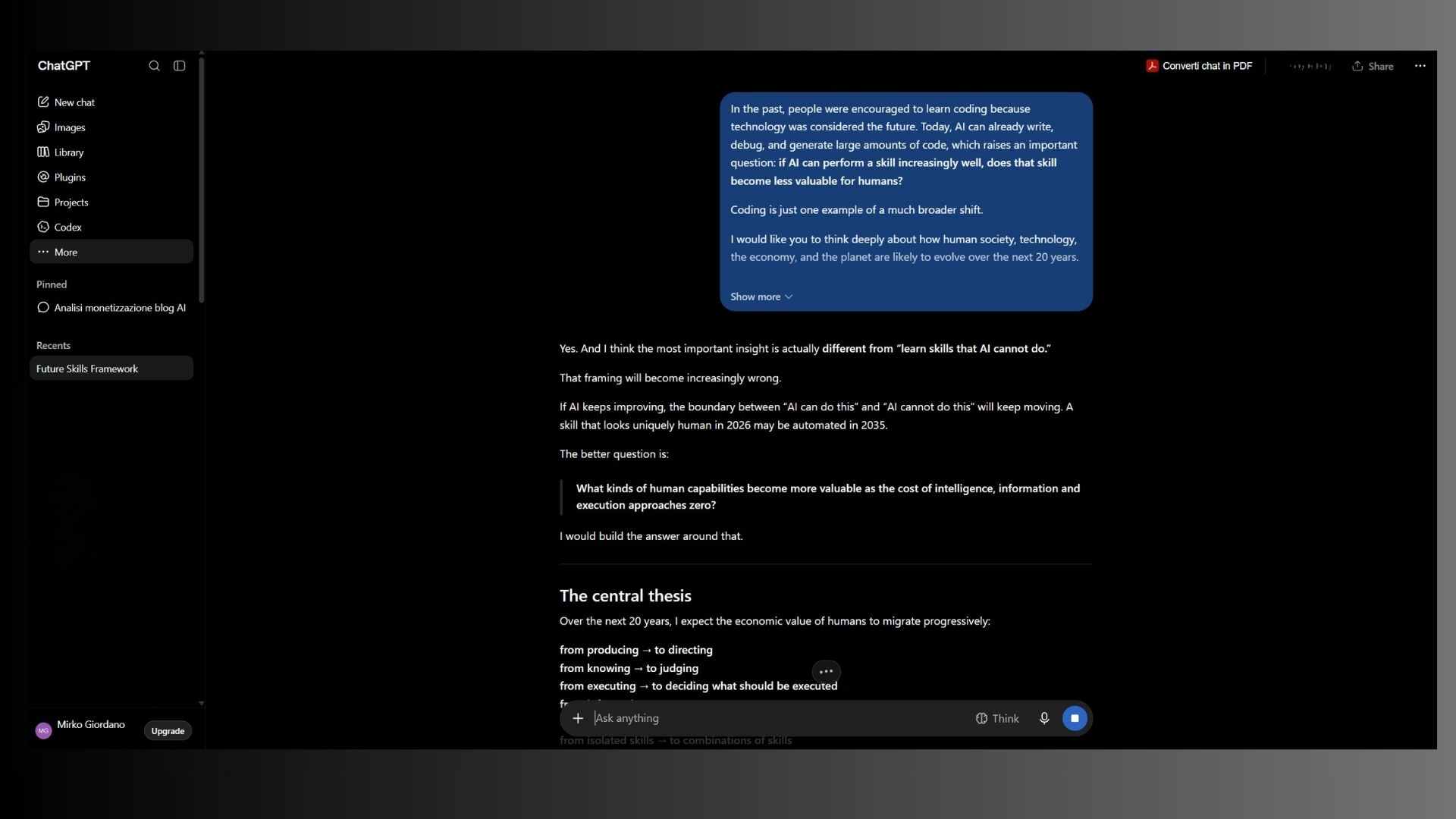Click the Show more chevron arrow
Image resolution: width=1456 pixels, height=819 pixels.
pyautogui.click(x=789, y=297)
